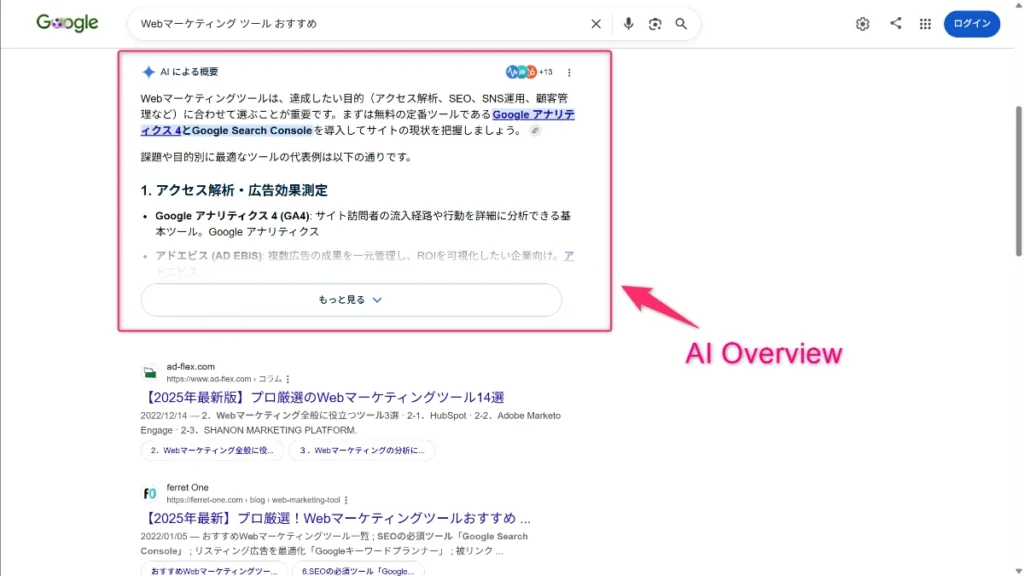
Task: Click the ferret-one.com › blog › web-marketing-tool URL text
Action: coord(253,500)
